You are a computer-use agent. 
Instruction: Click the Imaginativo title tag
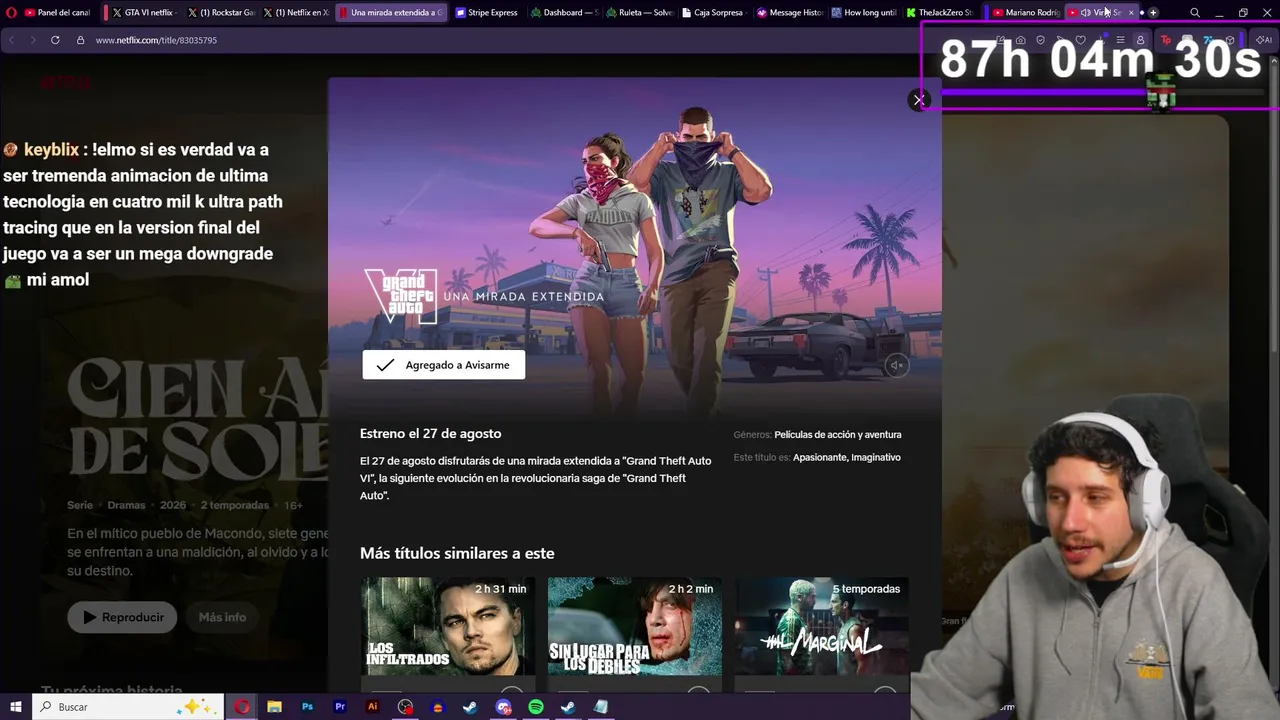pos(876,457)
